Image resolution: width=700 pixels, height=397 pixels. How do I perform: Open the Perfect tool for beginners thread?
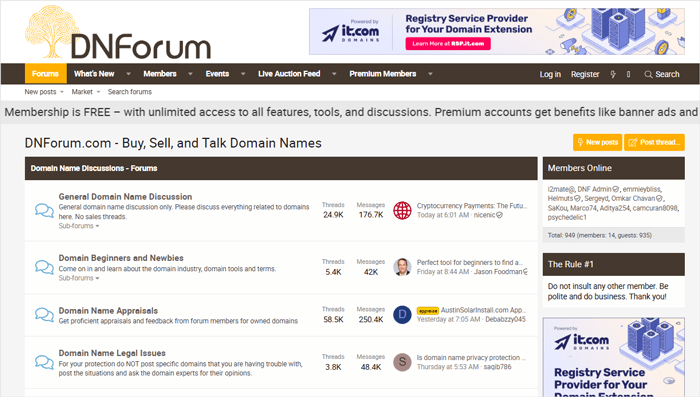click(x=470, y=263)
